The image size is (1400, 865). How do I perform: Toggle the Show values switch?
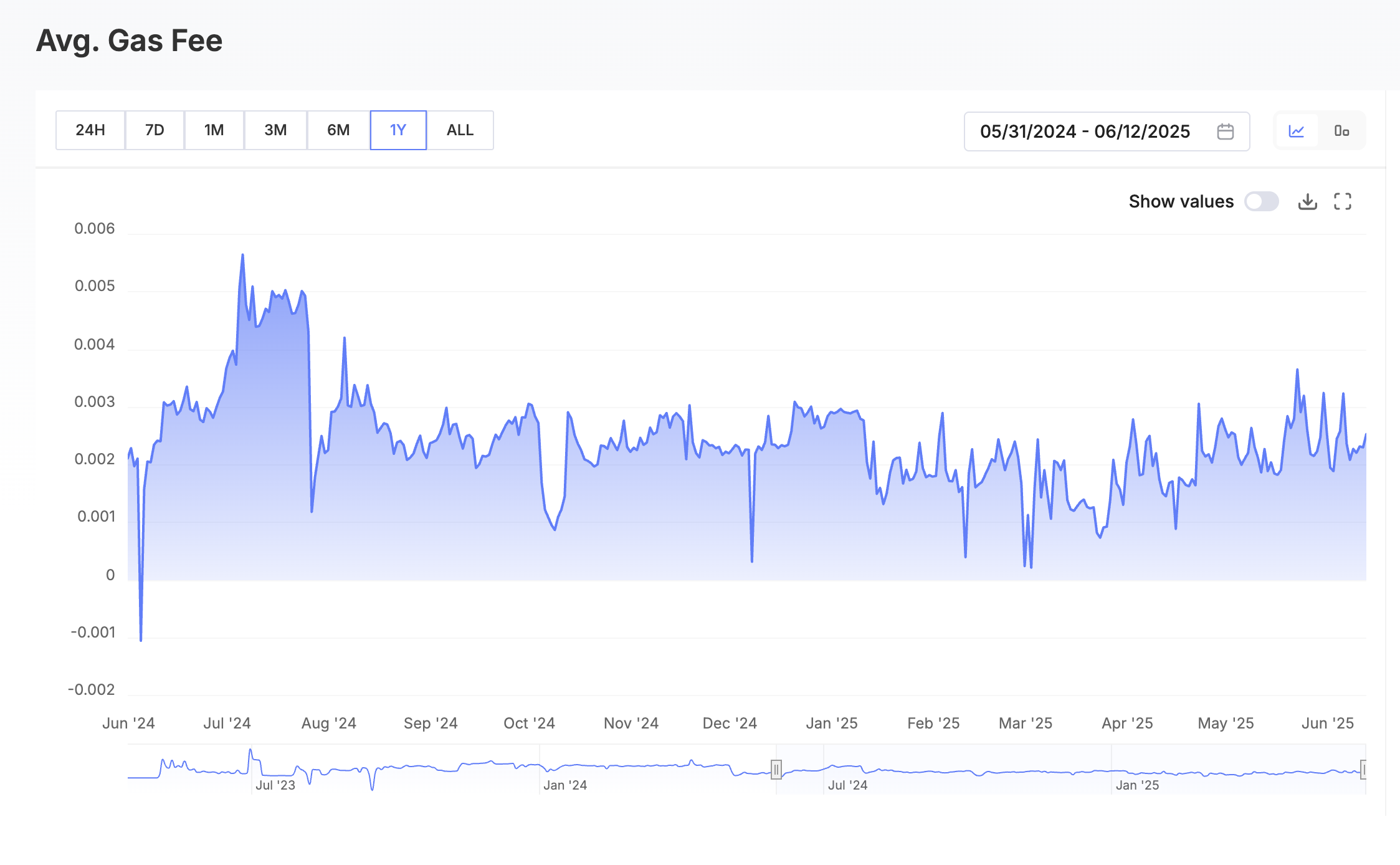pos(1261,201)
